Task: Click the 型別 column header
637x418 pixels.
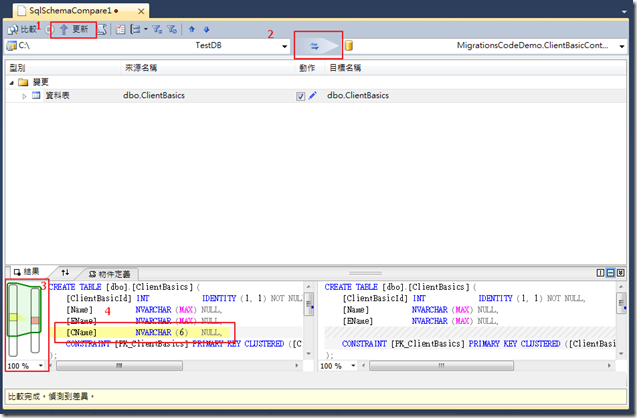Action: [x=63, y=68]
